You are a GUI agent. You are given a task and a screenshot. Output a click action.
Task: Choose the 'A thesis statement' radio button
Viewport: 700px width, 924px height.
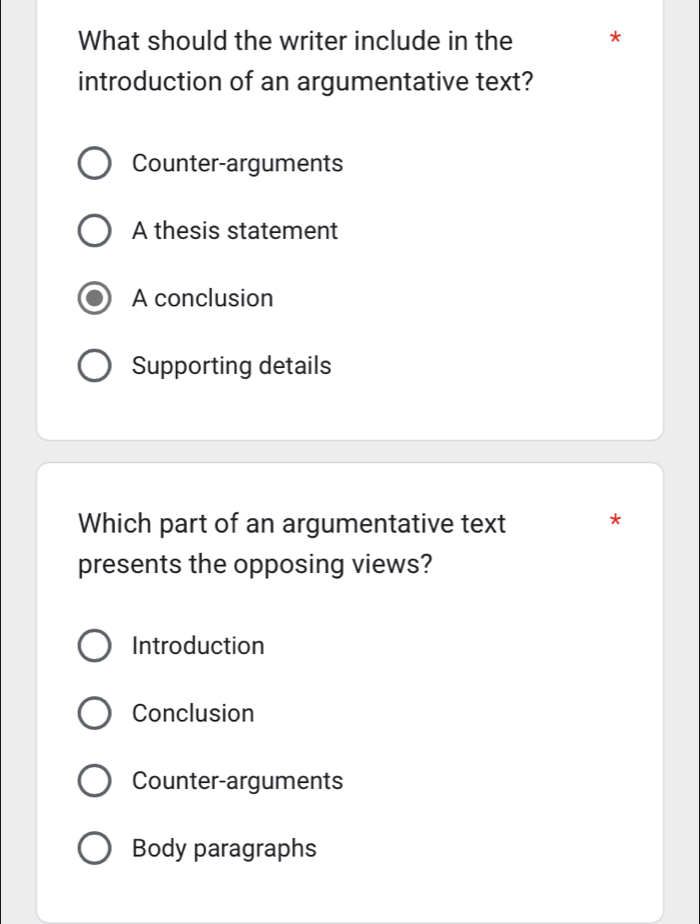pyautogui.click(x=95, y=232)
